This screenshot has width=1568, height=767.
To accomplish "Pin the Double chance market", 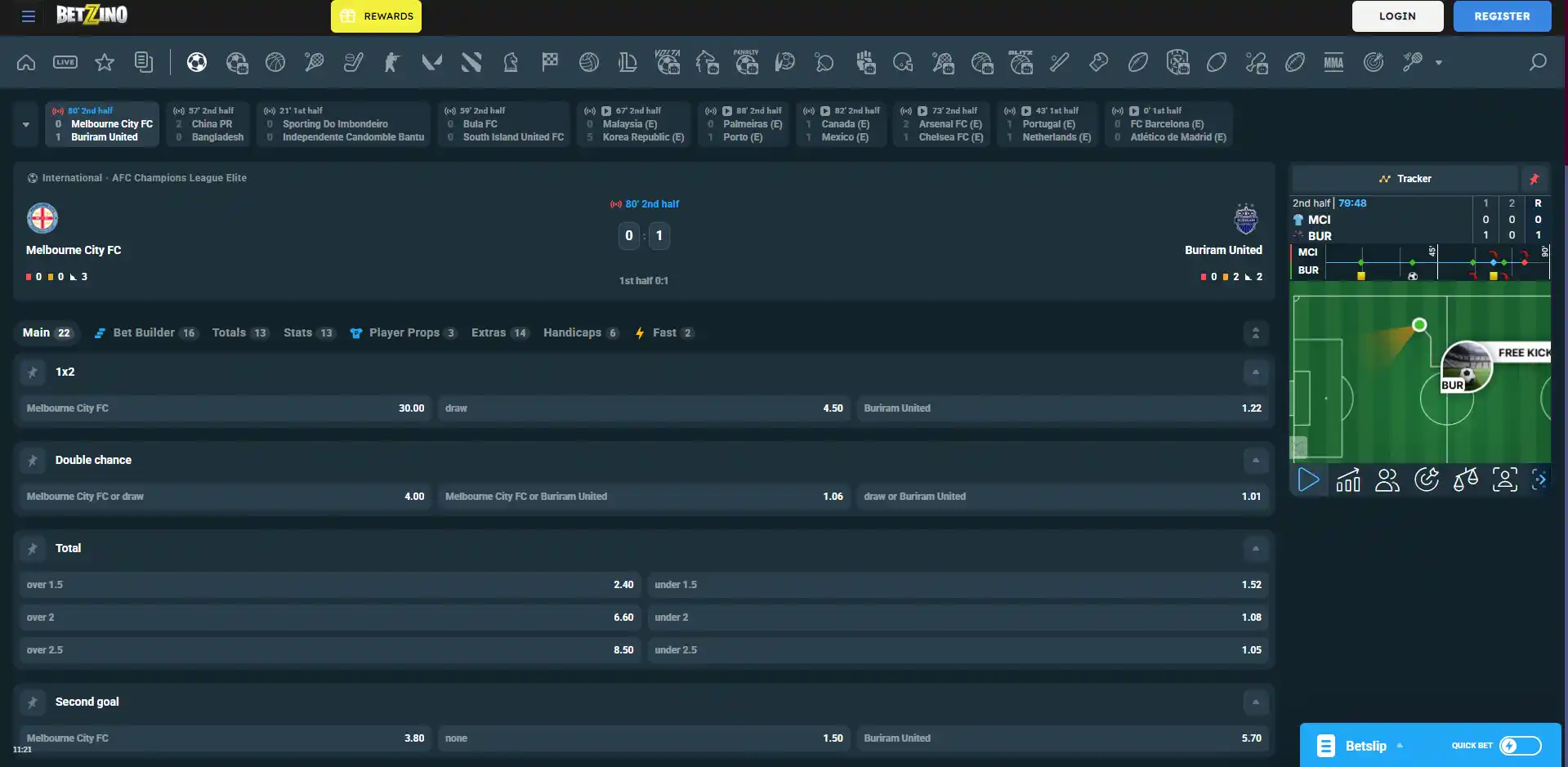I will [x=33, y=461].
